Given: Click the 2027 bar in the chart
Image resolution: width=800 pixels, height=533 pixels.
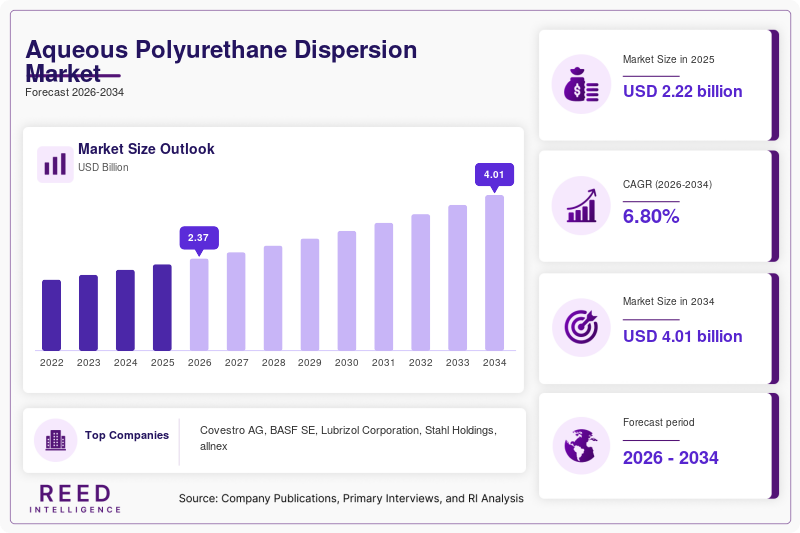Looking at the screenshot, I should 236,301.
